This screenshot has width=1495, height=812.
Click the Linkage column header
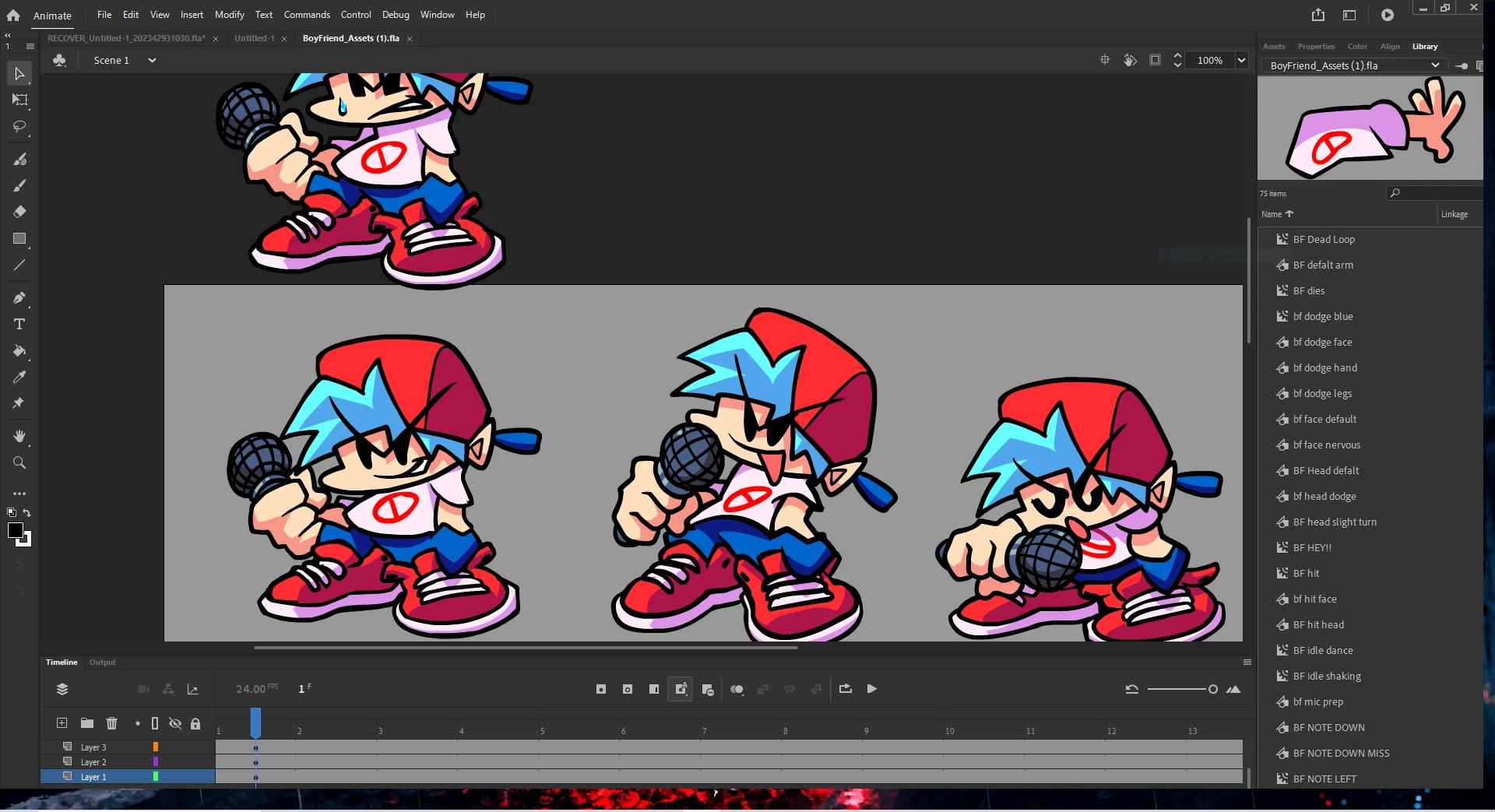pos(1455,214)
